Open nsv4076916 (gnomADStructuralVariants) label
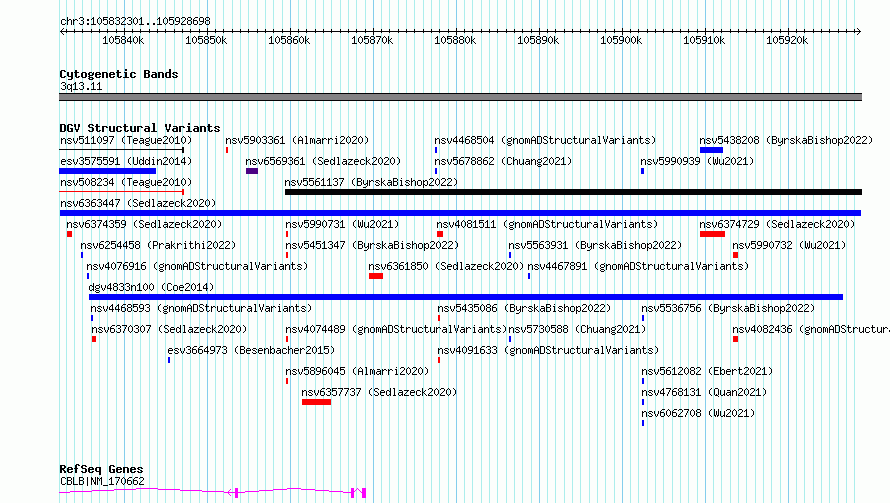890x503 pixels. click(197, 266)
